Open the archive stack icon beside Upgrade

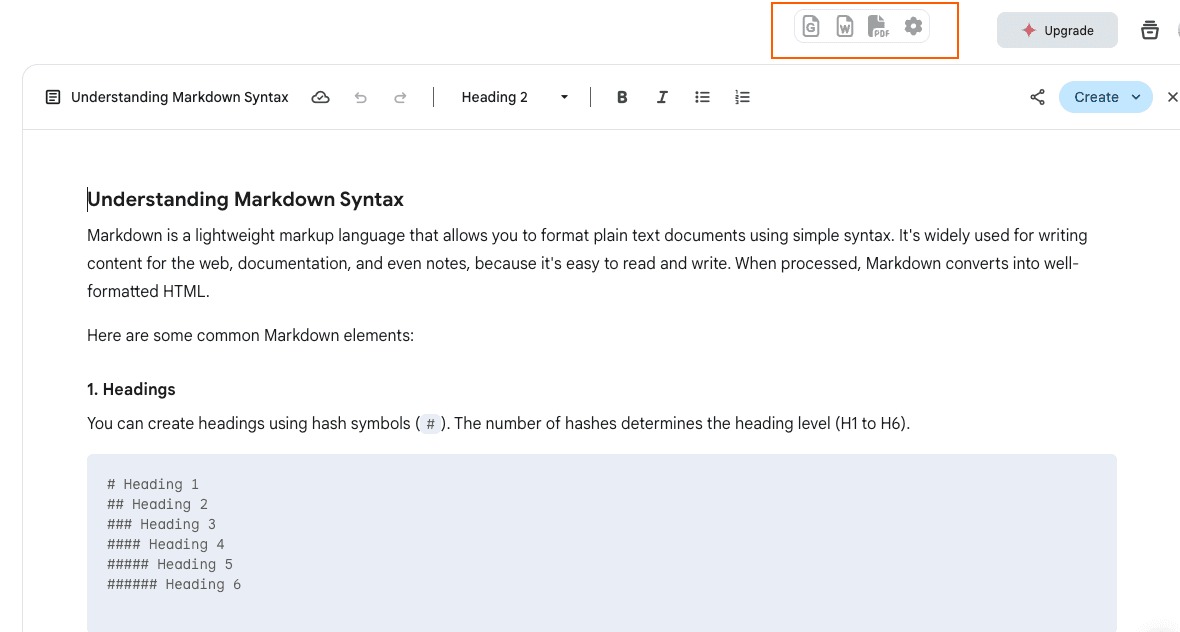click(1150, 30)
